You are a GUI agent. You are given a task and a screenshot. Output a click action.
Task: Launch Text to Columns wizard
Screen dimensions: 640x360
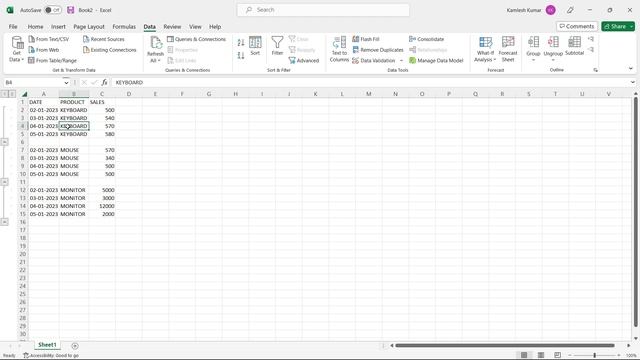click(x=339, y=49)
